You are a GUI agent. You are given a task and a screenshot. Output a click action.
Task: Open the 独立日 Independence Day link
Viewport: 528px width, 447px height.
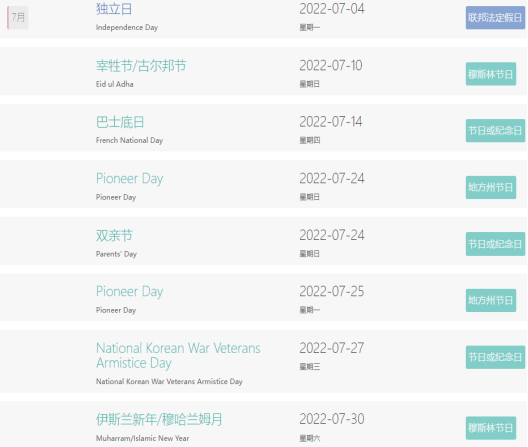coord(114,9)
